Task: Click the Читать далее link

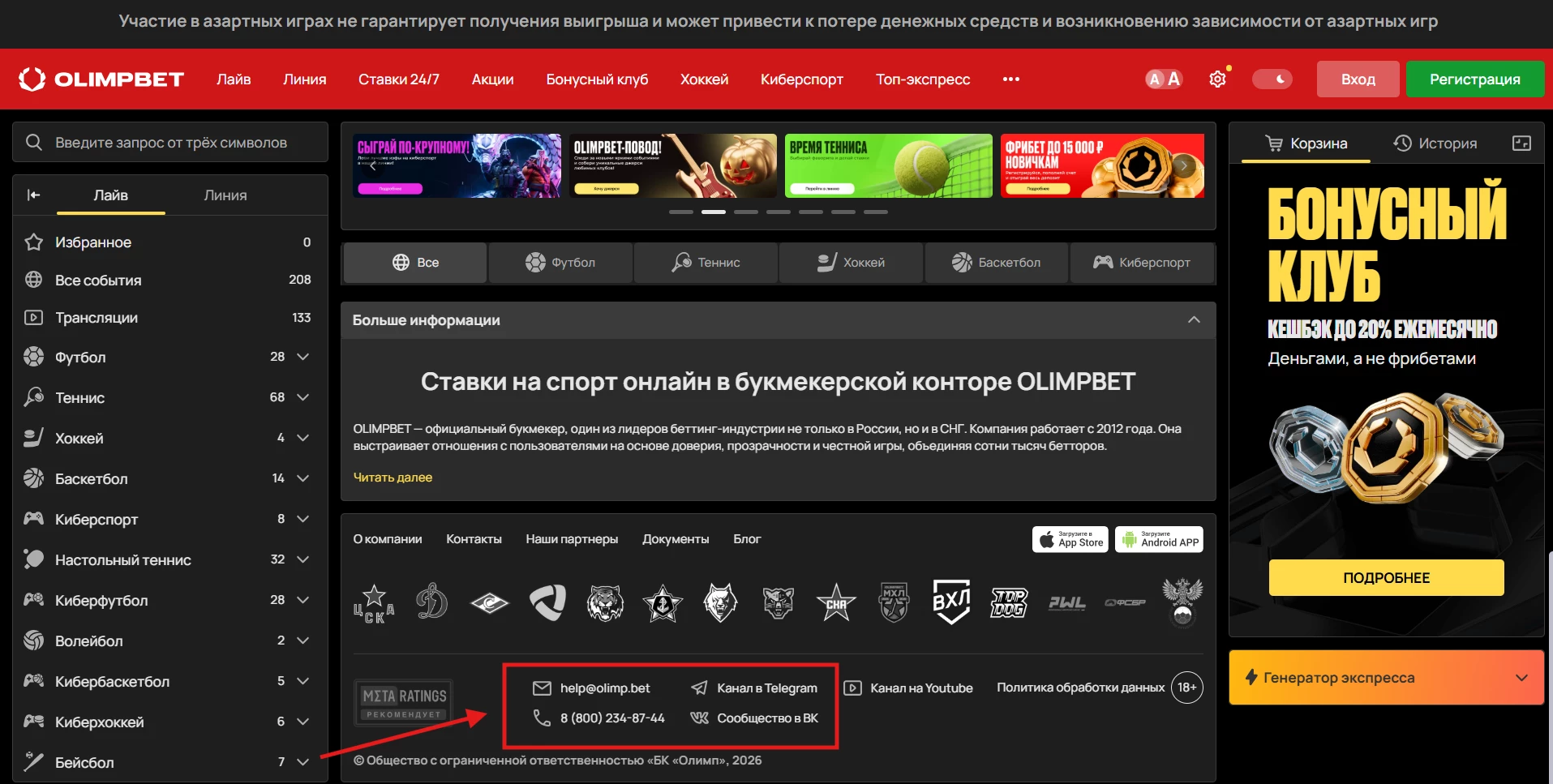Action: tap(393, 478)
